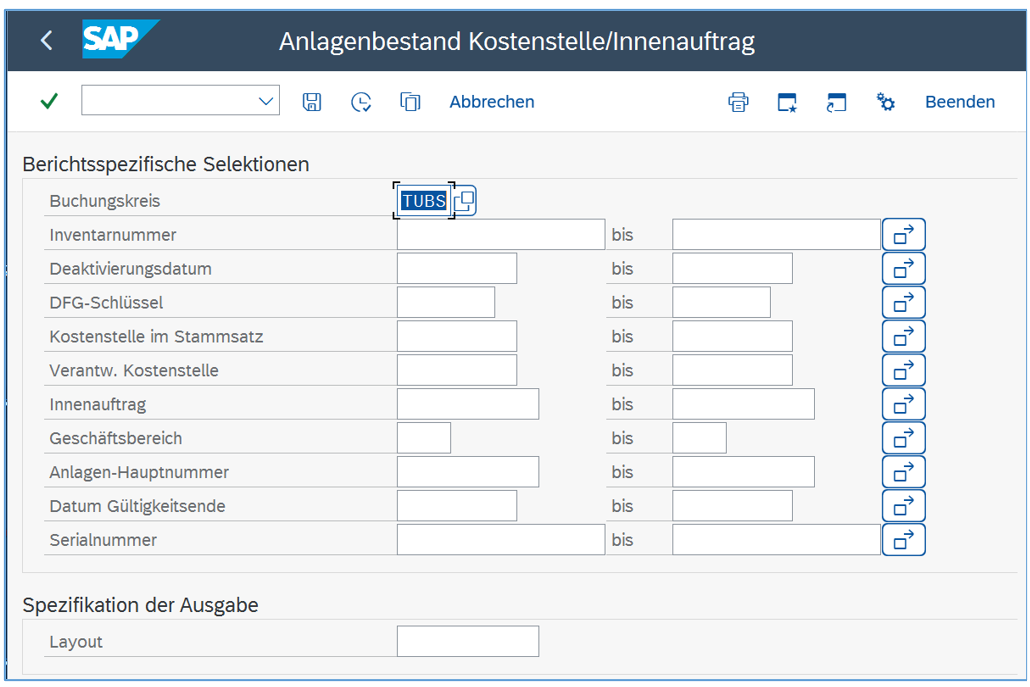Viewport: 1030px width, 687px height.
Task: Open multiple selection for Inventarnummer
Action: [x=903, y=235]
